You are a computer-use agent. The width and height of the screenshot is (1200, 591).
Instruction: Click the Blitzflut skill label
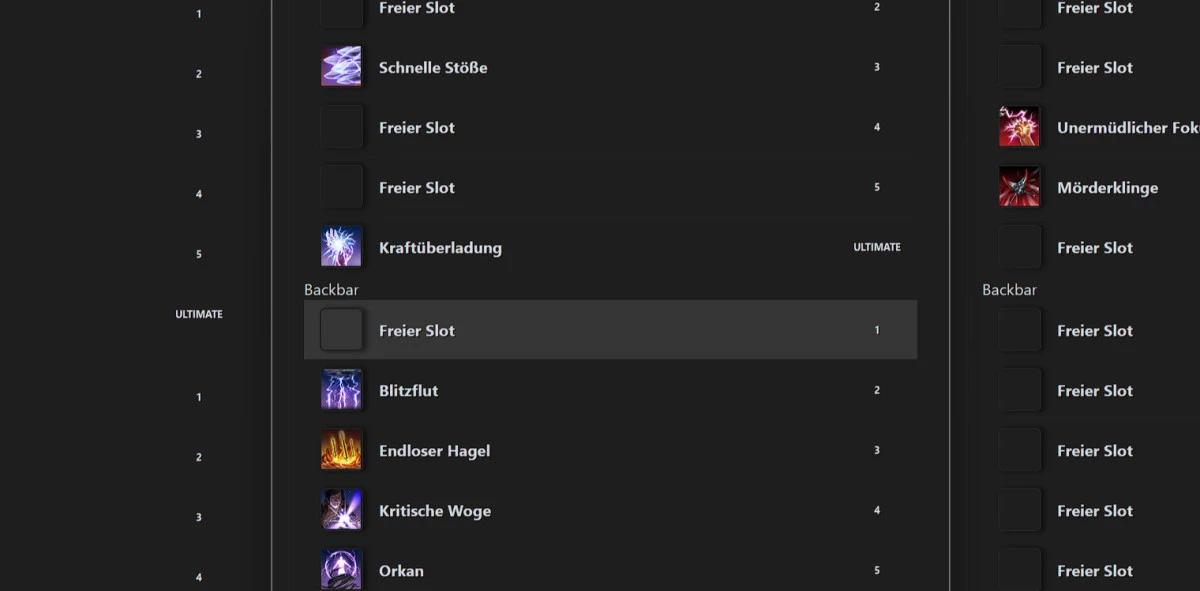click(x=408, y=391)
